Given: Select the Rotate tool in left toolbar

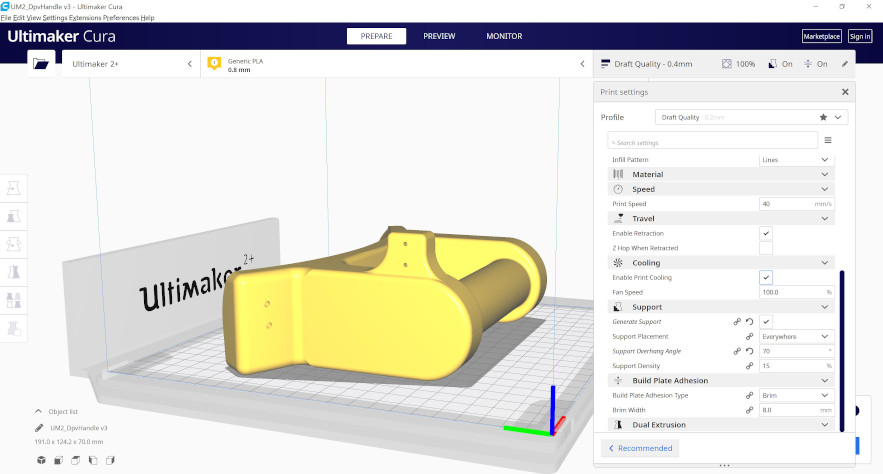Looking at the screenshot, I should (x=14, y=244).
